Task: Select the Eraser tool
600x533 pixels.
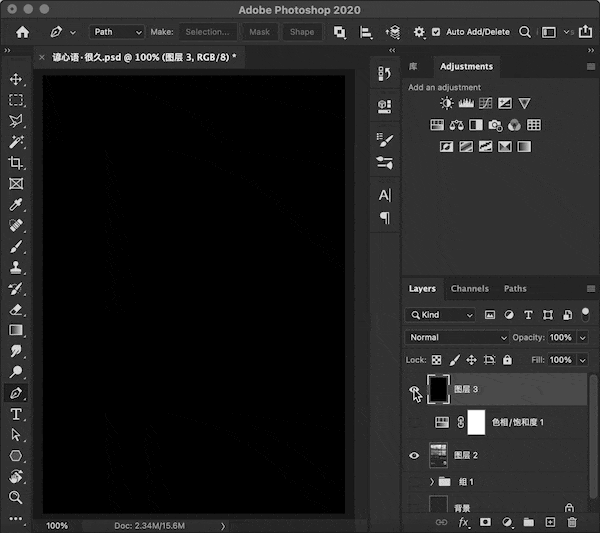Action: (x=16, y=309)
